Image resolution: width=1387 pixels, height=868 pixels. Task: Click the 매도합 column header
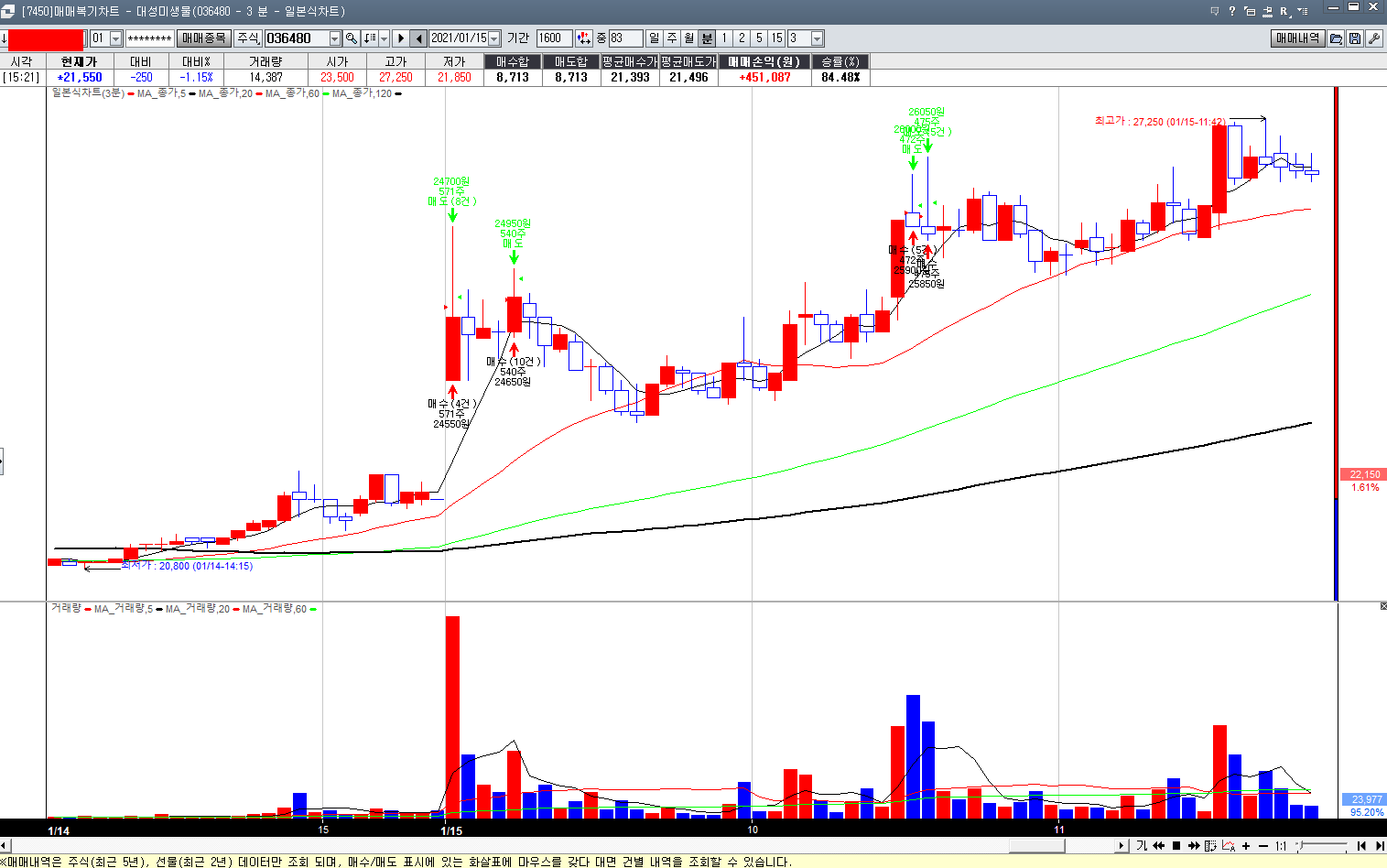[x=571, y=61]
